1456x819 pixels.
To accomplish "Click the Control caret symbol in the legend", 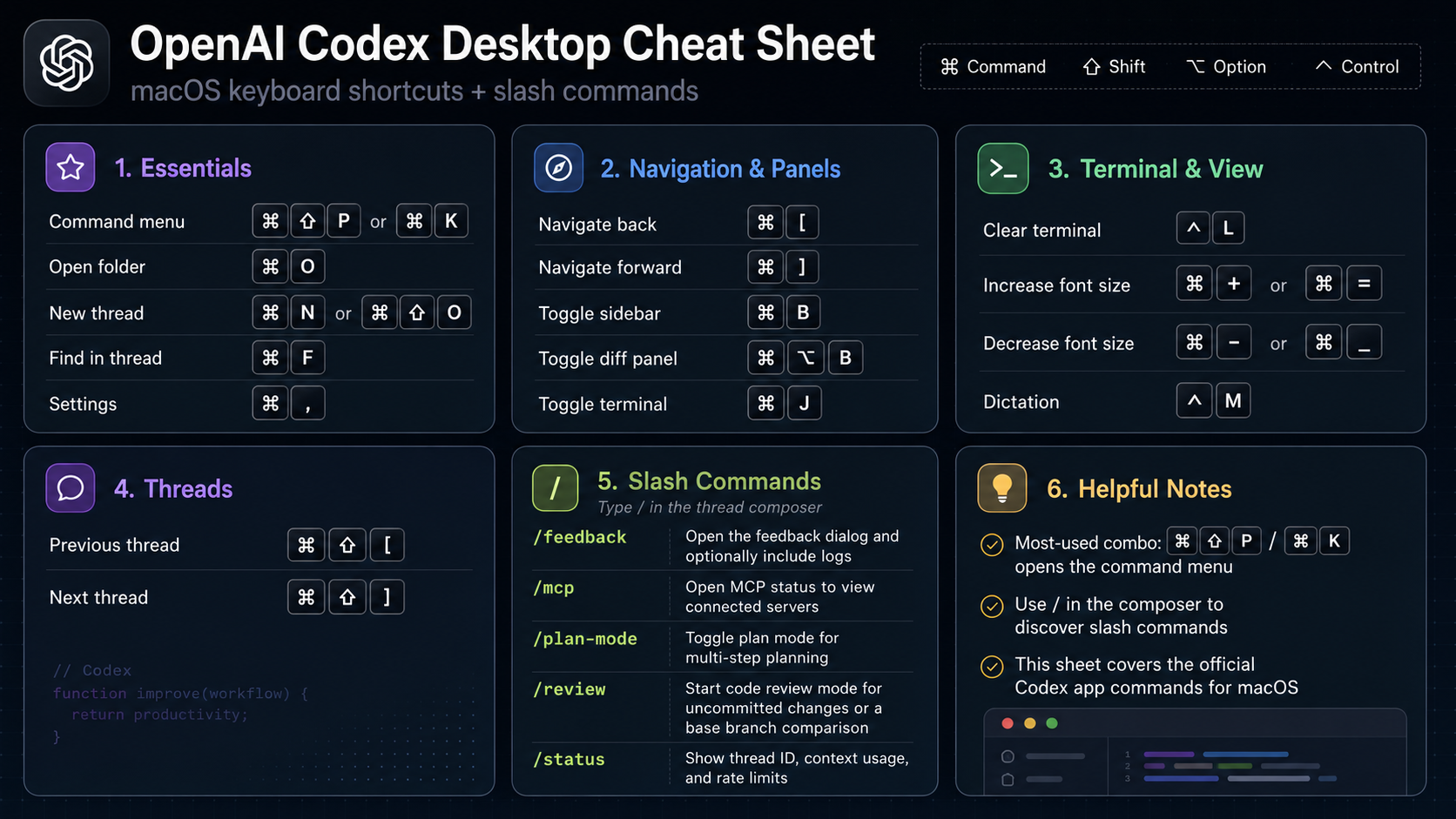I will [x=1324, y=65].
